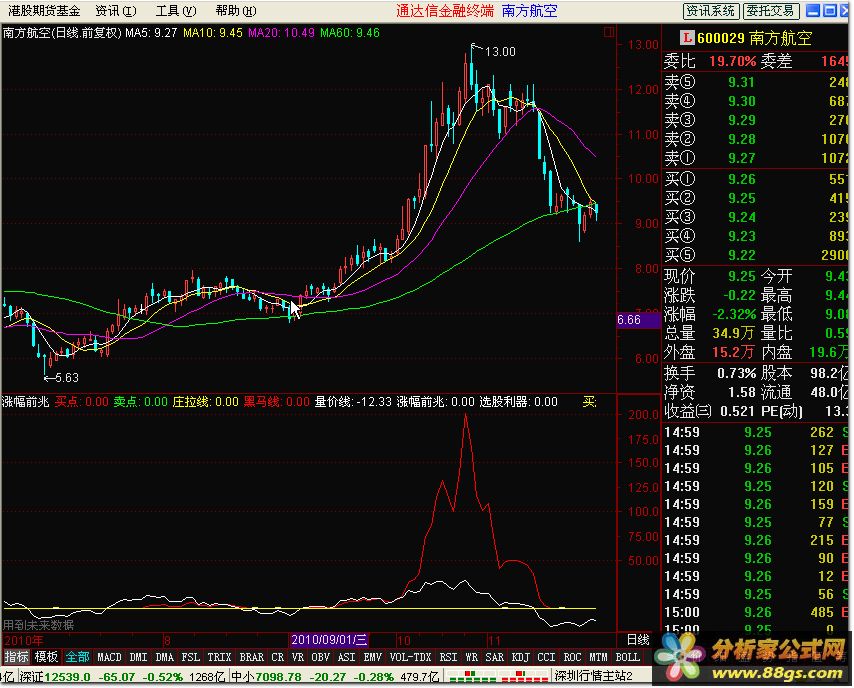
Task: Select the TRIX indicator
Action: [x=219, y=657]
